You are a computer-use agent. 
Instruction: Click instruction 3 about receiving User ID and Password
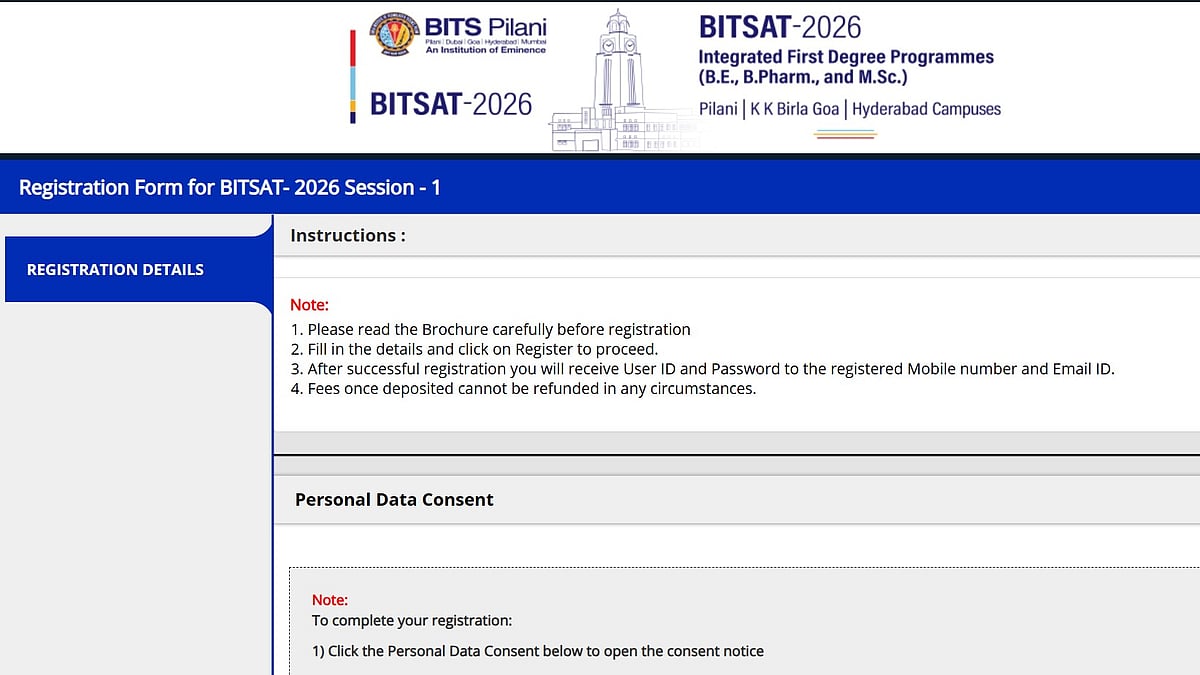702,369
